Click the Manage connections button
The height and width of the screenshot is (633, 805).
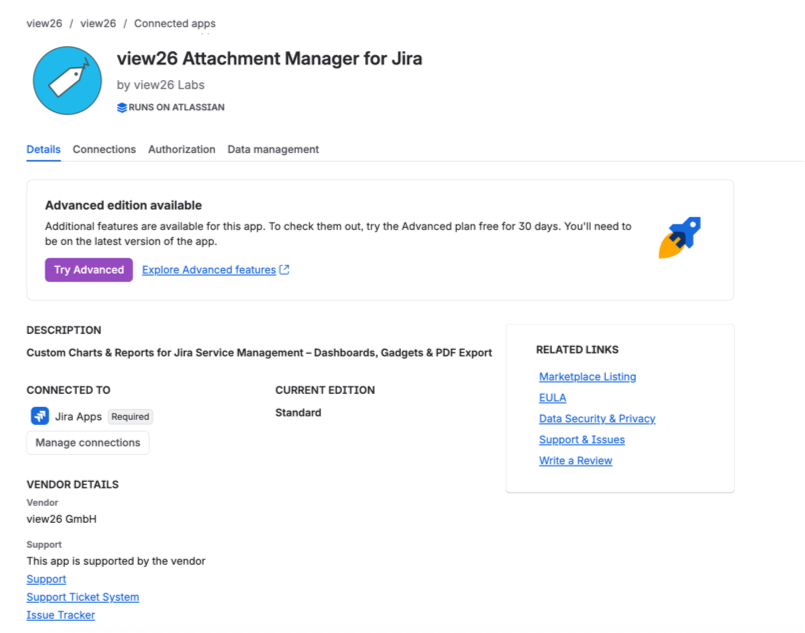[88, 443]
